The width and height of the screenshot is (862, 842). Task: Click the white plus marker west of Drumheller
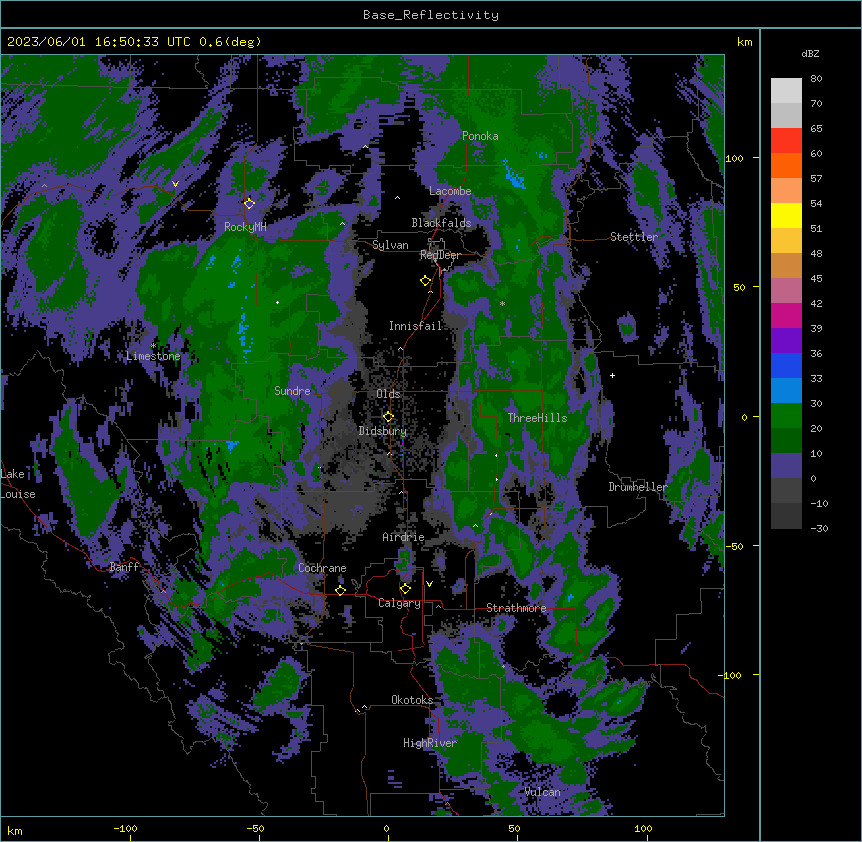tap(612, 375)
